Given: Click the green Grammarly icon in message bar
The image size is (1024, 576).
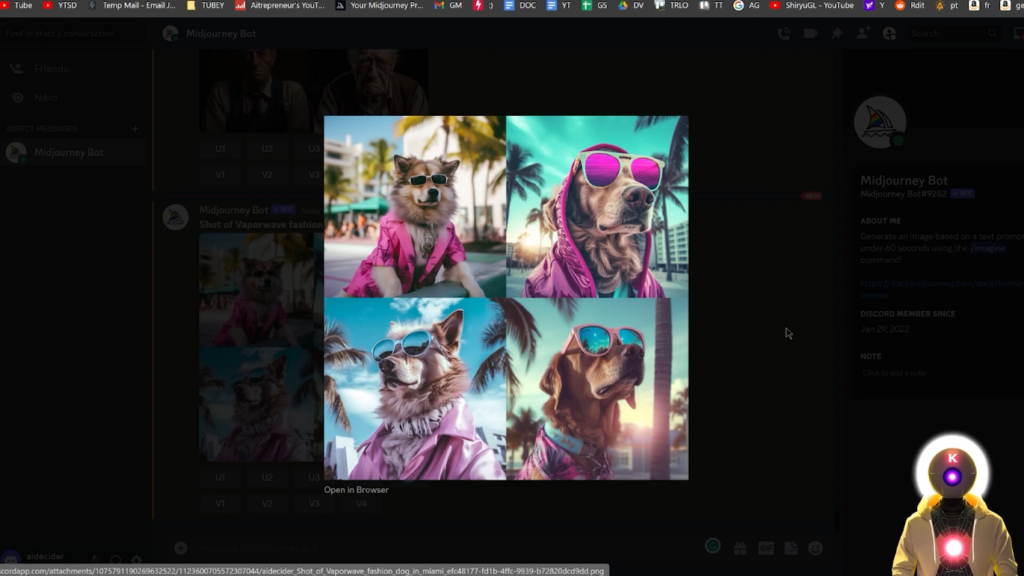Looking at the screenshot, I should [712, 546].
